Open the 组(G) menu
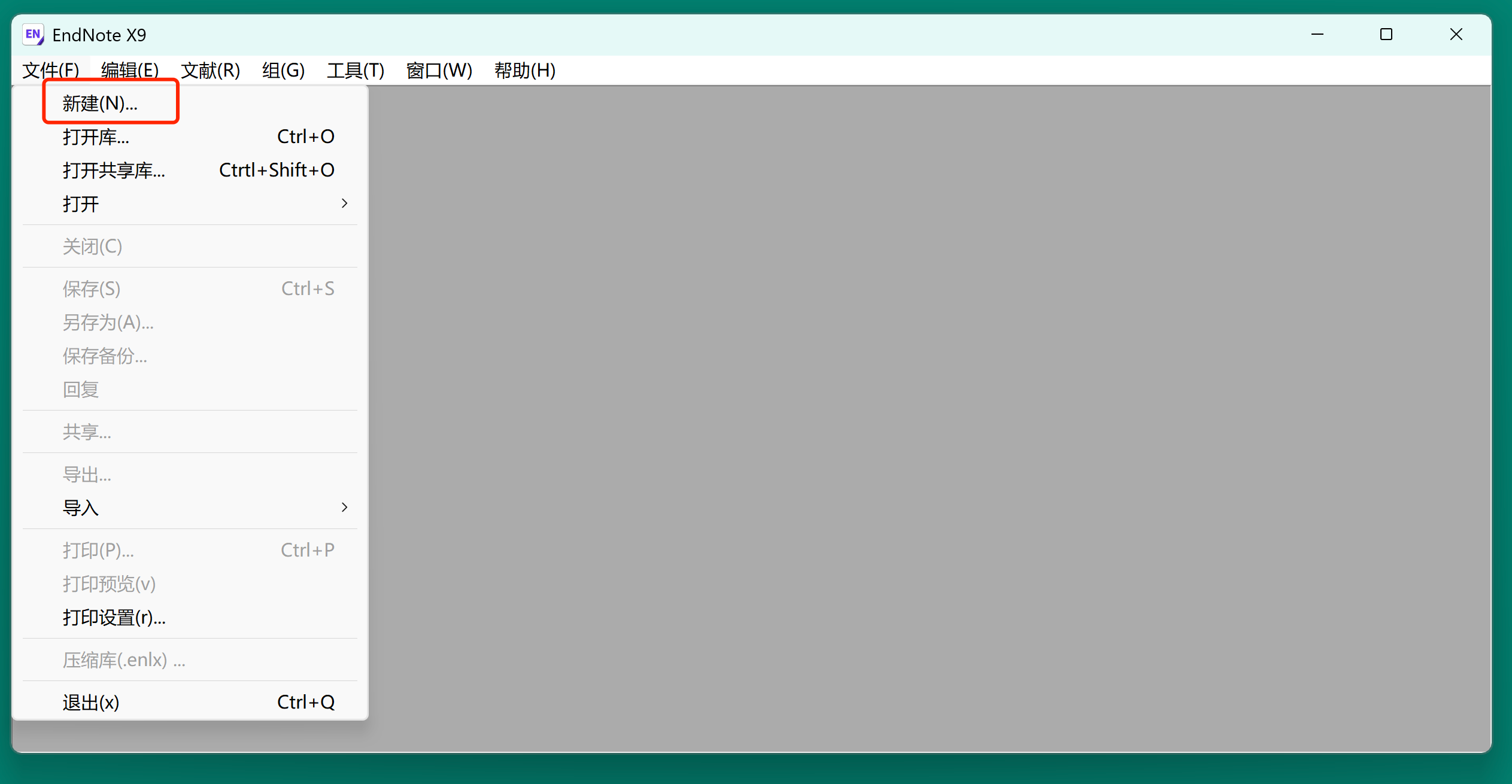This screenshot has height=784, width=1512. coord(283,70)
